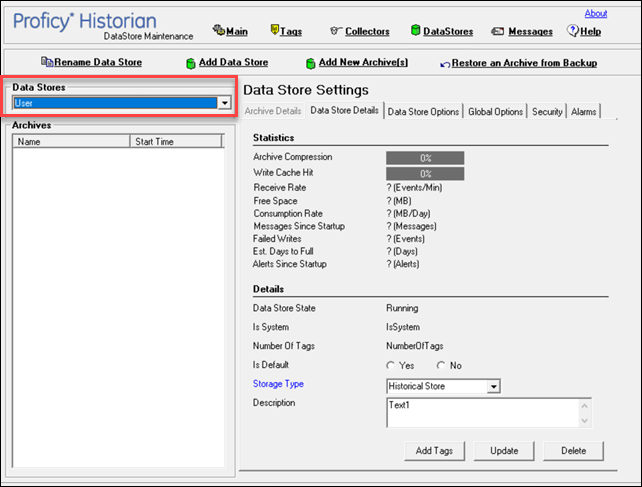This screenshot has width=642, height=487.
Task: Click the Est. Days to Full label
Action: [x=283, y=251]
